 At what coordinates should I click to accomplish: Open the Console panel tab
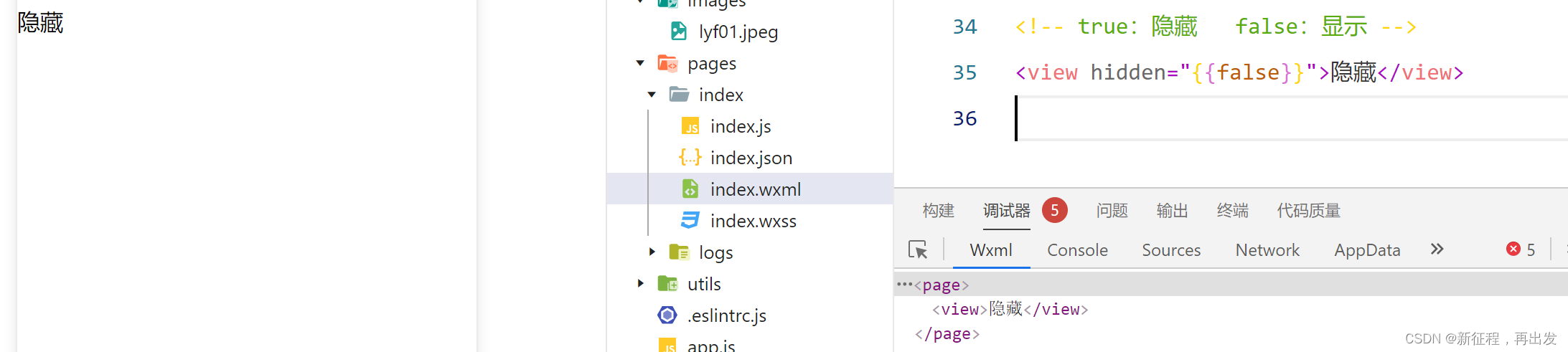pos(1077,249)
